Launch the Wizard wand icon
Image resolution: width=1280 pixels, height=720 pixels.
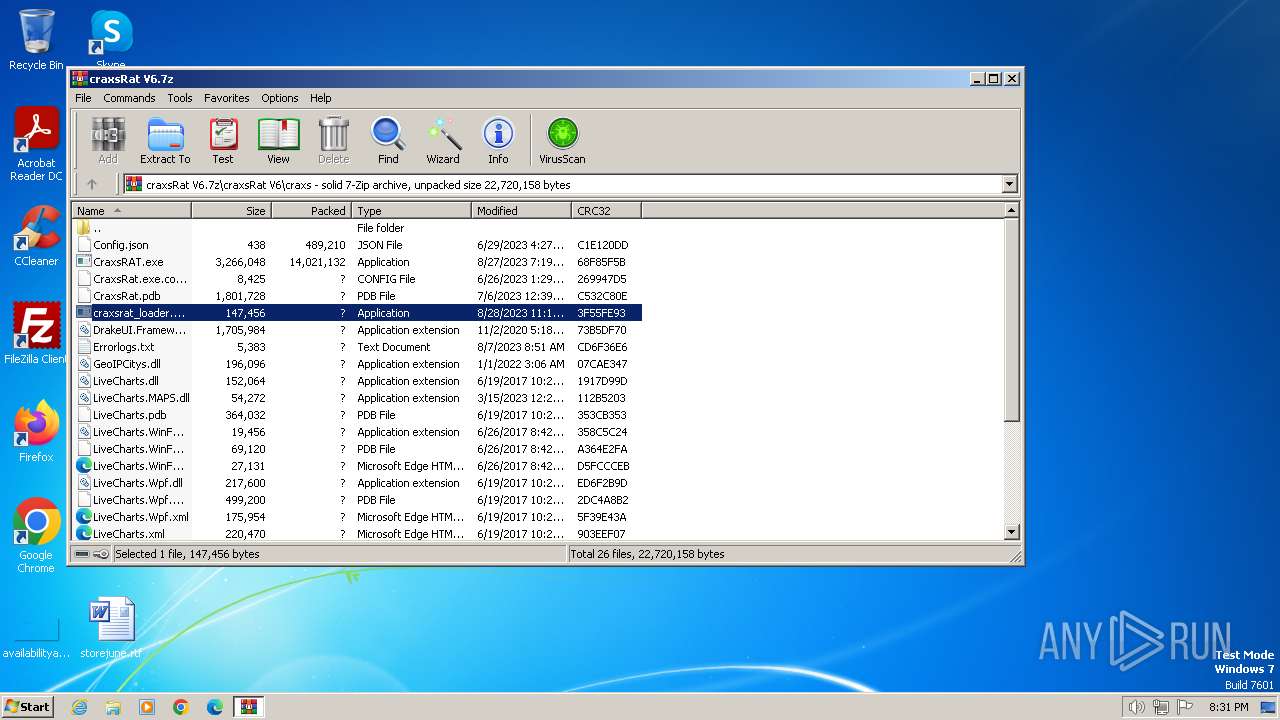click(x=443, y=140)
